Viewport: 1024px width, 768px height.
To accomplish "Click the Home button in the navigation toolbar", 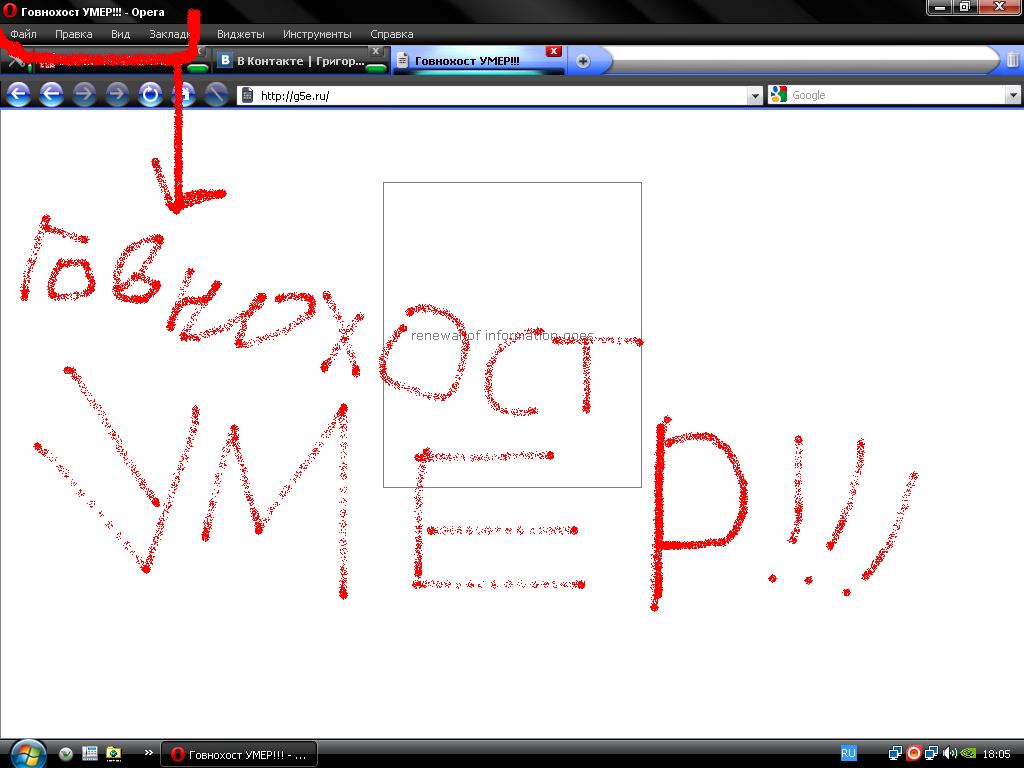I will click(x=183, y=94).
